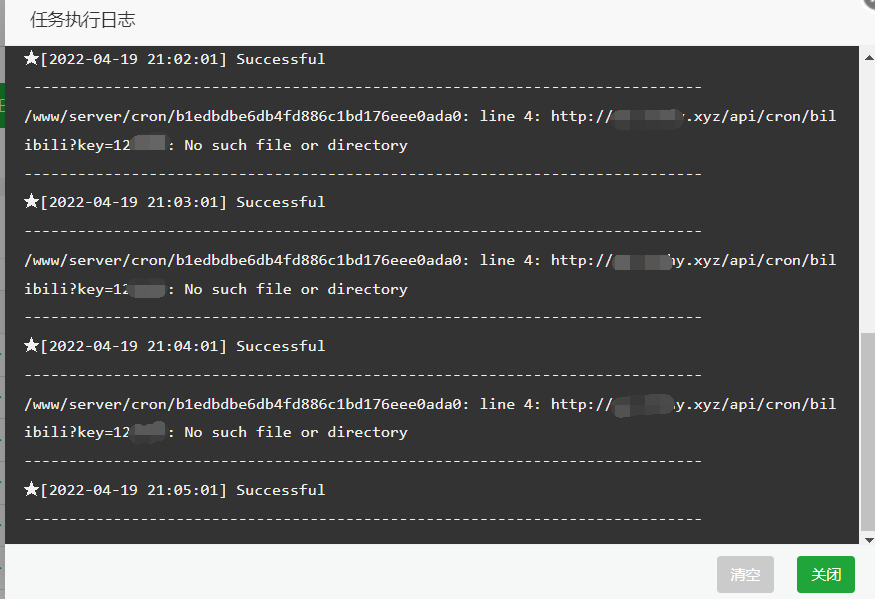This screenshot has height=599, width=875.
Task: Click the scrollbar down arrow of the log
Action: point(868,539)
